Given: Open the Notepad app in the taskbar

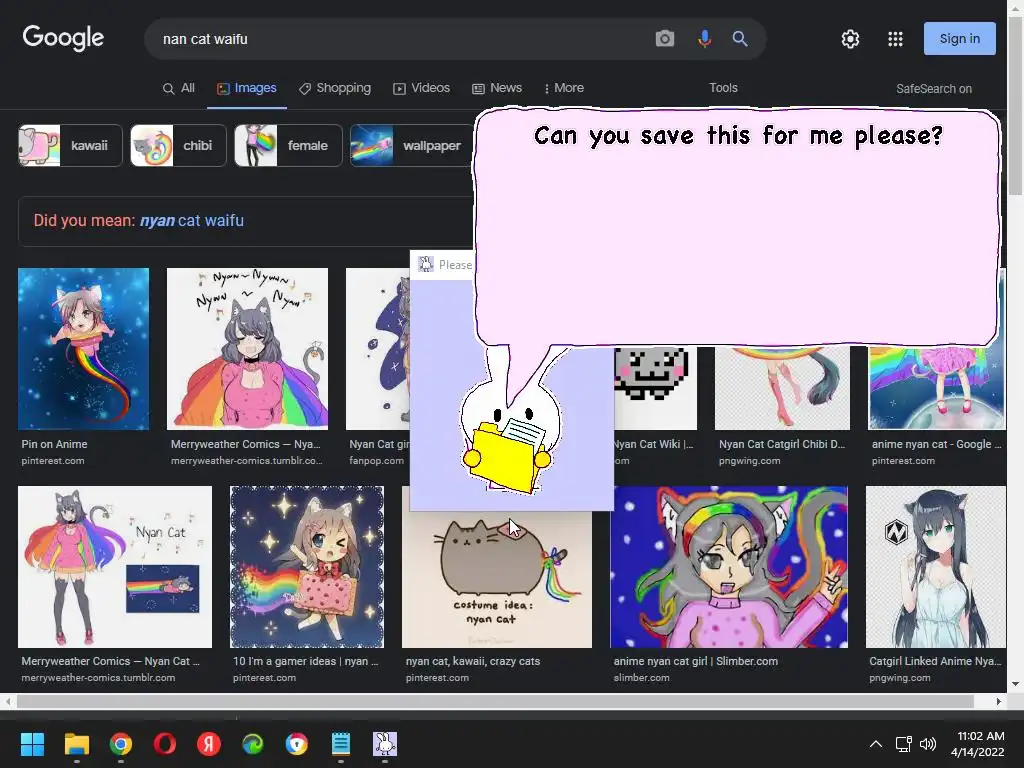Looking at the screenshot, I should 341,744.
